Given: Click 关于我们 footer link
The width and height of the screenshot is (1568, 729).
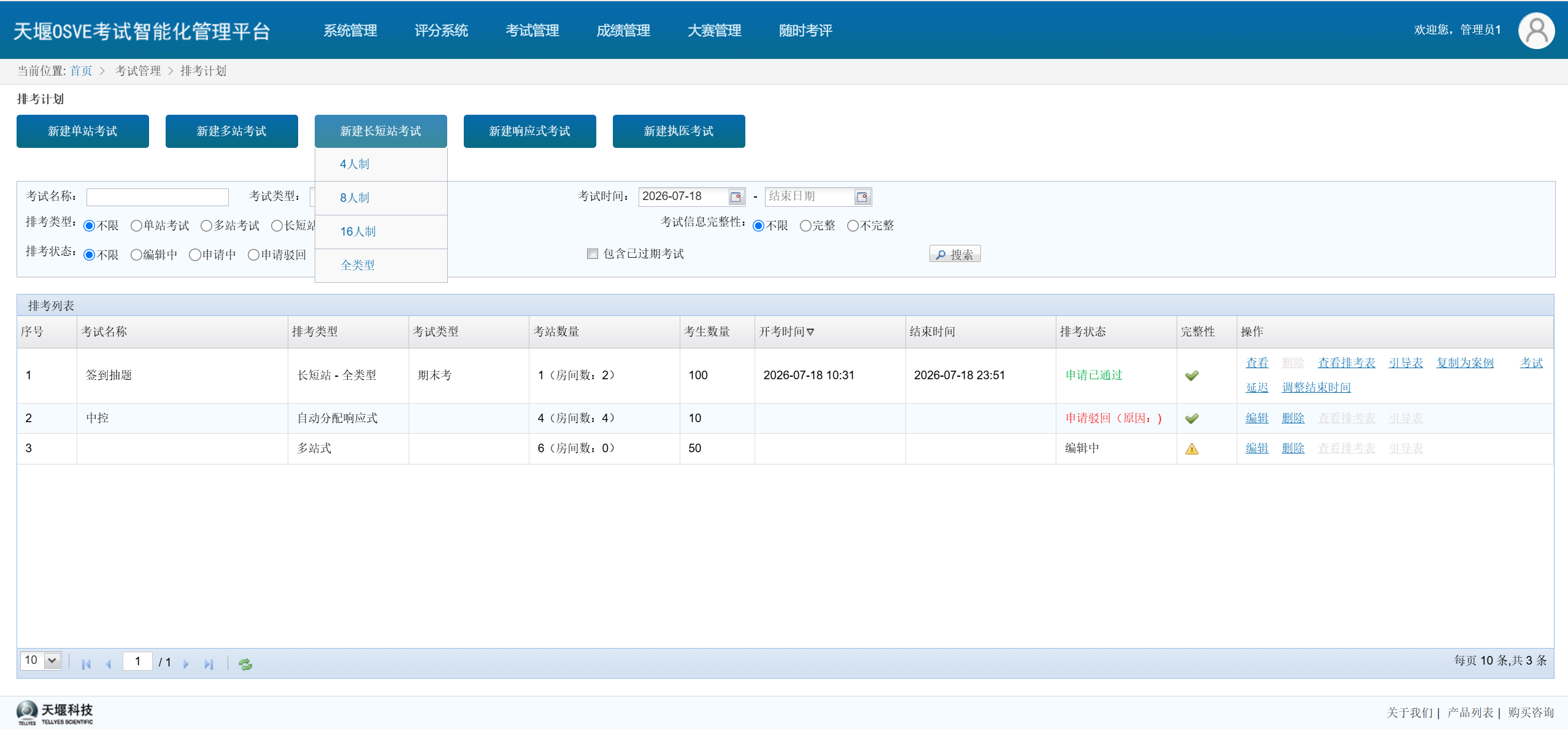Looking at the screenshot, I should pyautogui.click(x=1409, y=713).
